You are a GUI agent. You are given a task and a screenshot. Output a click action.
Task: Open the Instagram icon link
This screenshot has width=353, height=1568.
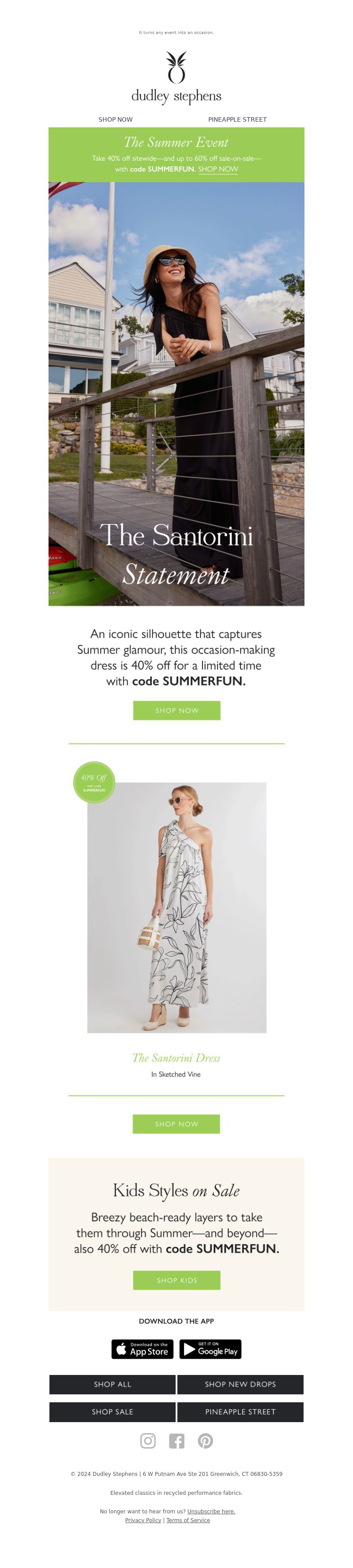tap(147, 1440)
